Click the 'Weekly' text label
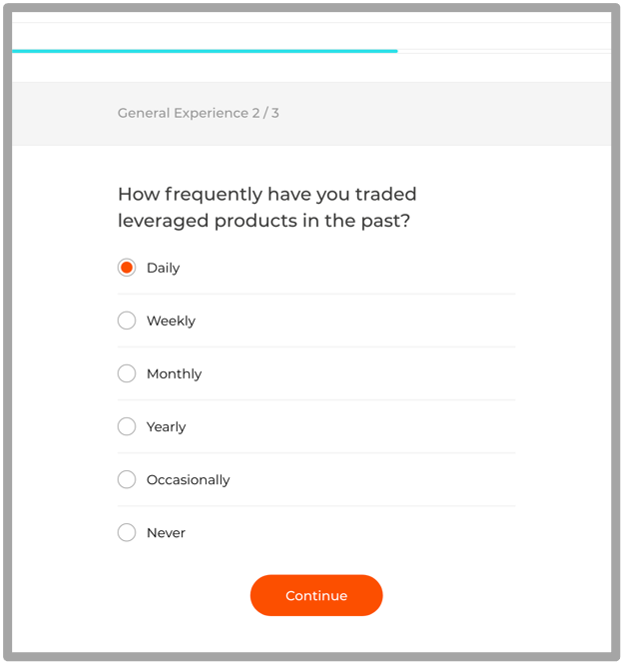 pos(171,321)
